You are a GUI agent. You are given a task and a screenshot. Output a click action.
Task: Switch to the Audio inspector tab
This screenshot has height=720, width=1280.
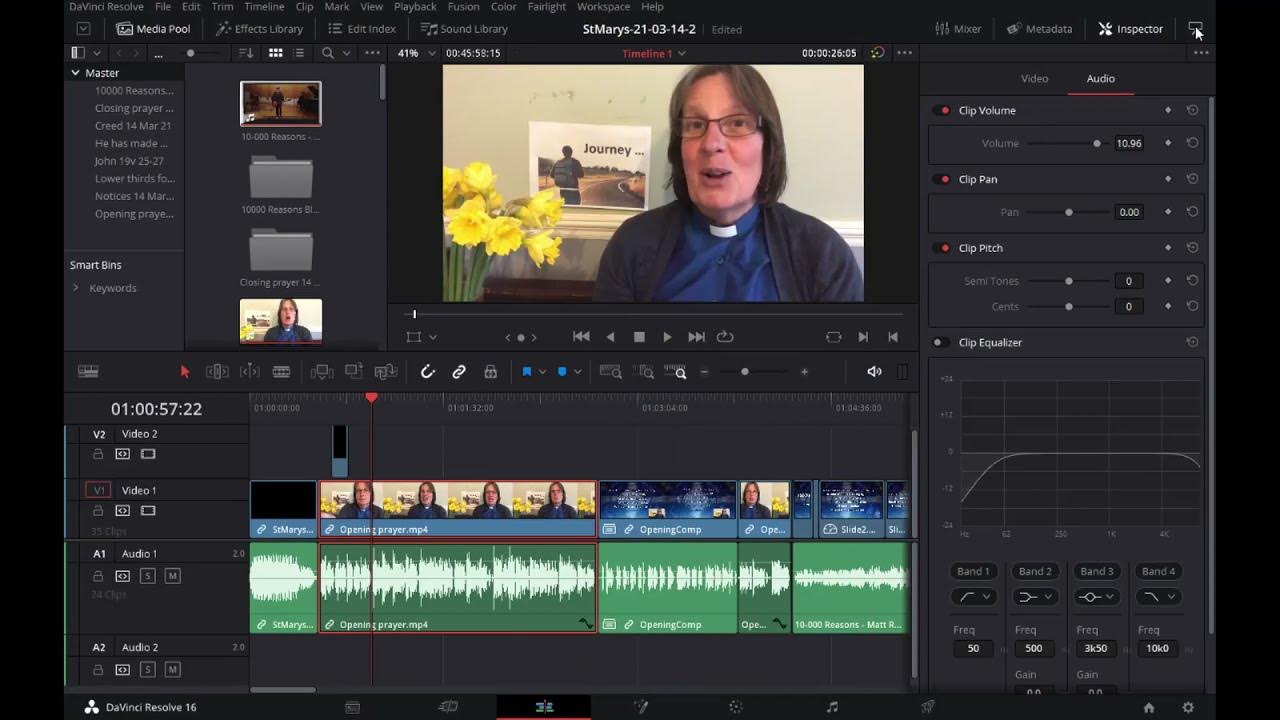[x=1100, y=79]
